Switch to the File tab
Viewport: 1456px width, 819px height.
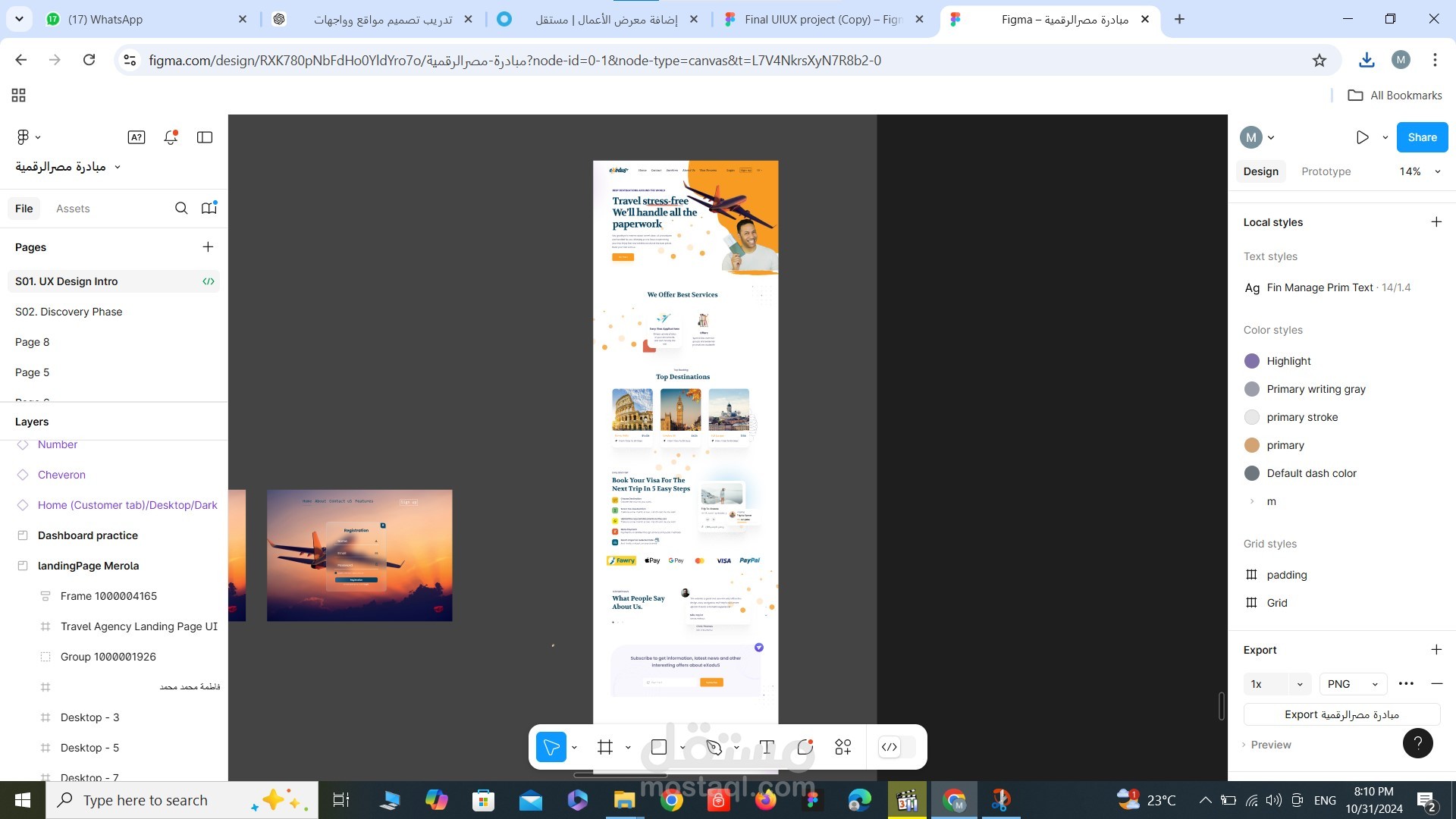coord(24,208)
